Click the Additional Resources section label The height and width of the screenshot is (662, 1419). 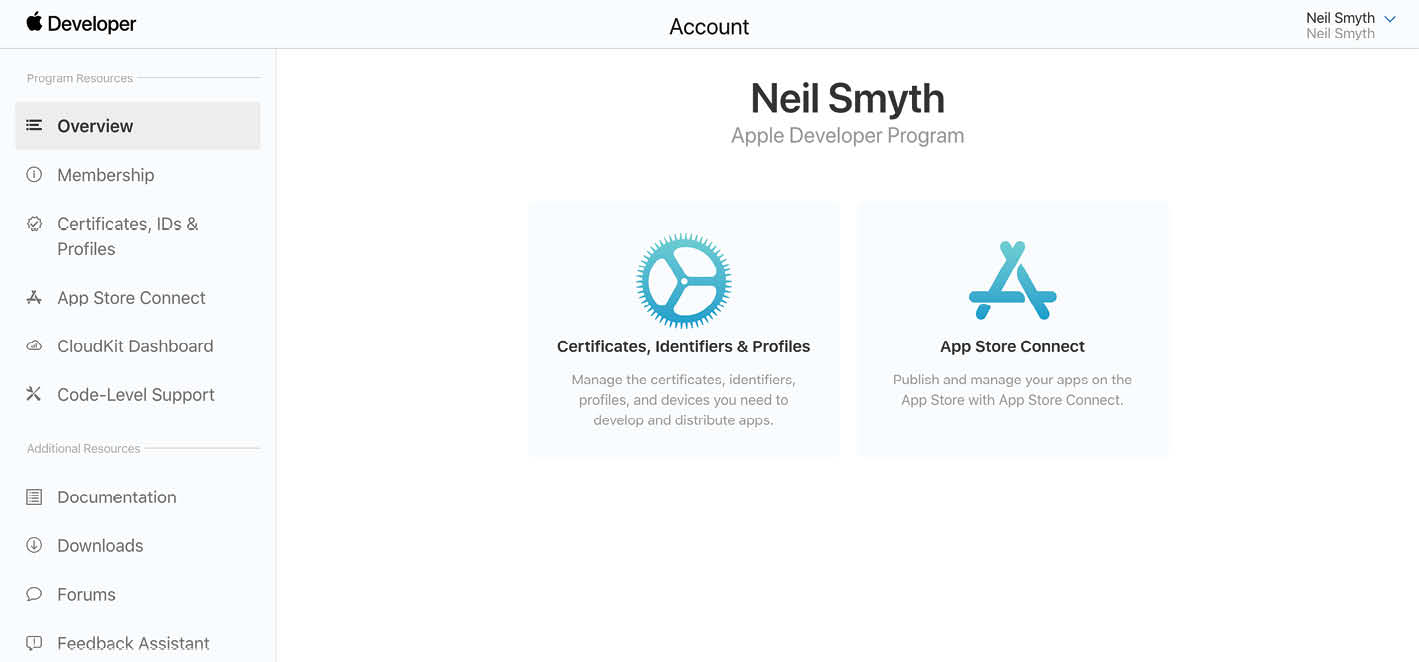tap(84, 449)
